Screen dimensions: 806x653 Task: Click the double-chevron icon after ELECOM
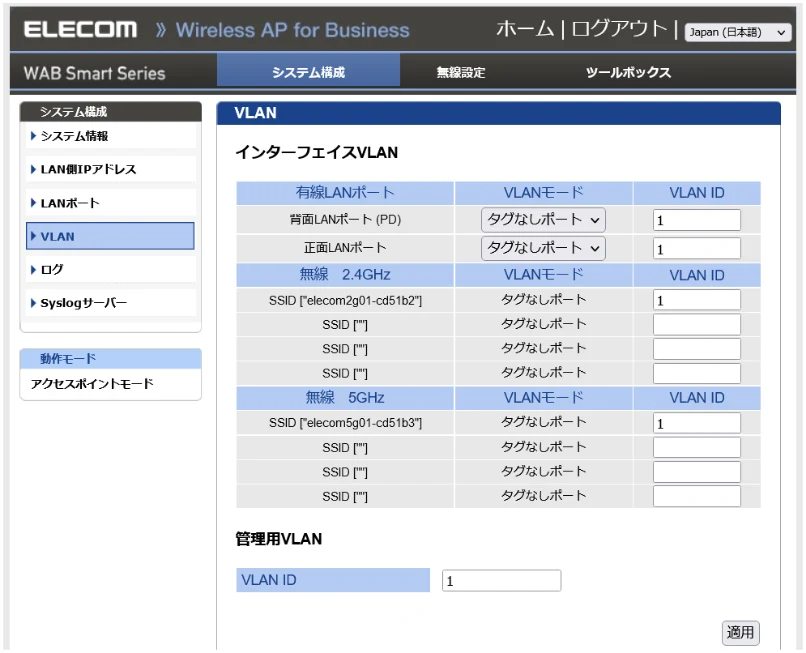point(161,30)
